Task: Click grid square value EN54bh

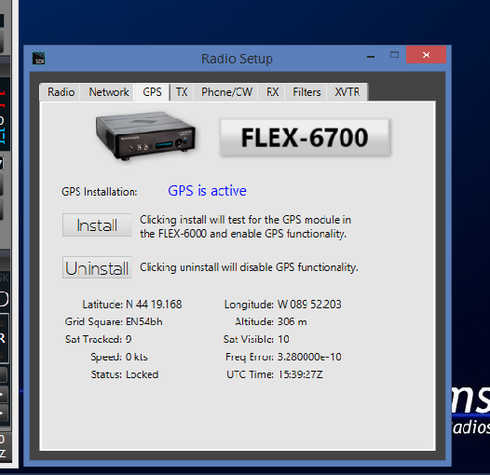Action: coord(144,322)
